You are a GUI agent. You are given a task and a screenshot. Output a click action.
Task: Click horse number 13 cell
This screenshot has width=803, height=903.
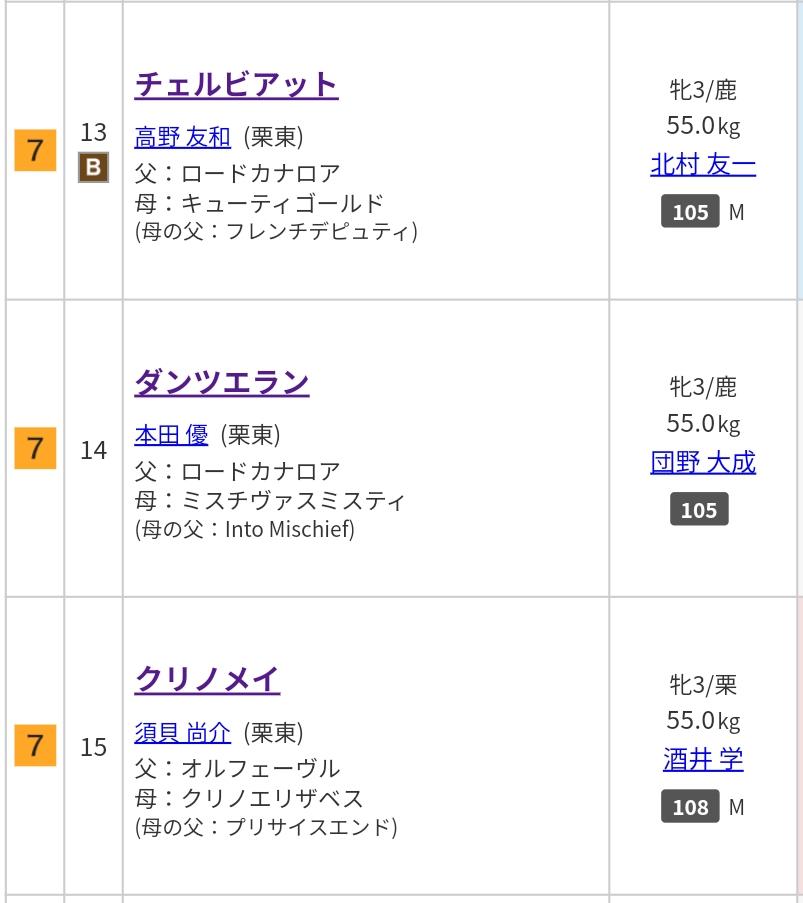click(93, 133)
